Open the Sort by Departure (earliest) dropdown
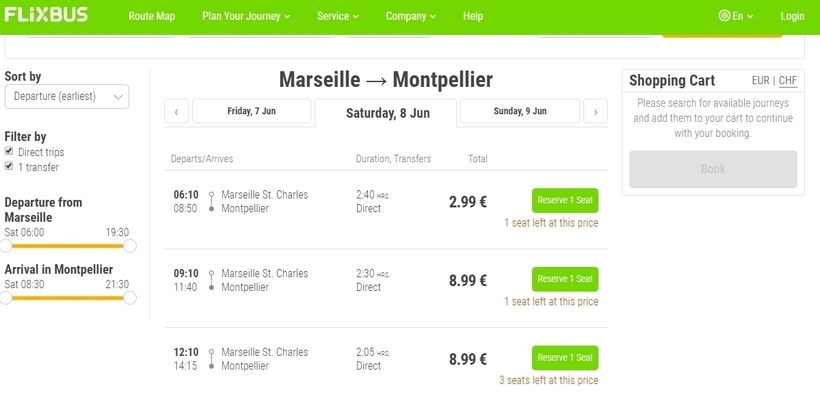Image resolution: width=820 pixels, height=397 pixels. [67, 97]
